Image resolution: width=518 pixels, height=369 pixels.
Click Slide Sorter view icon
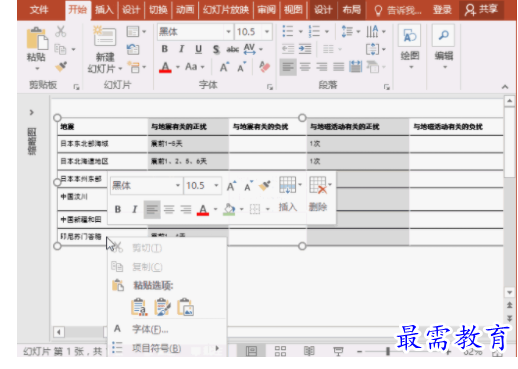click(280, 351)
